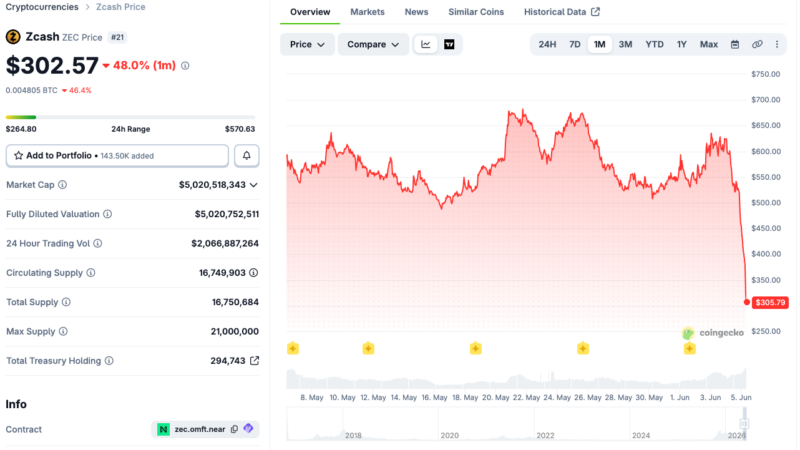Copy the chart link icon
This screenshot has width=800, height=450.
(x=757, y=44)
